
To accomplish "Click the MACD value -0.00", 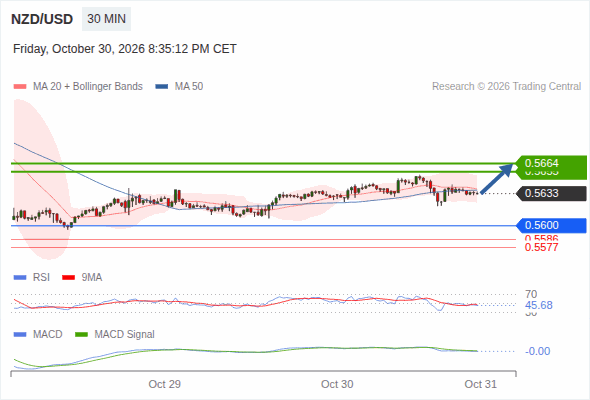I will [538, 351].
